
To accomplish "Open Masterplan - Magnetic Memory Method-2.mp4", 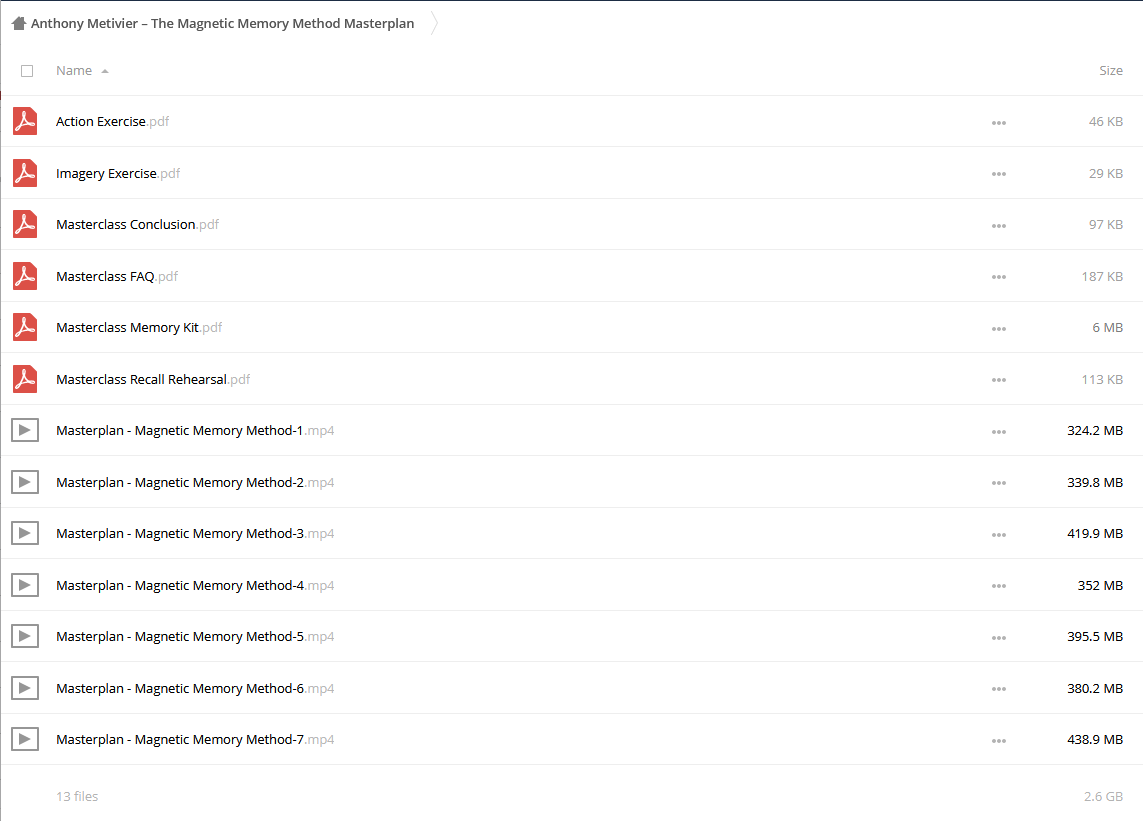I will (195, 482).
